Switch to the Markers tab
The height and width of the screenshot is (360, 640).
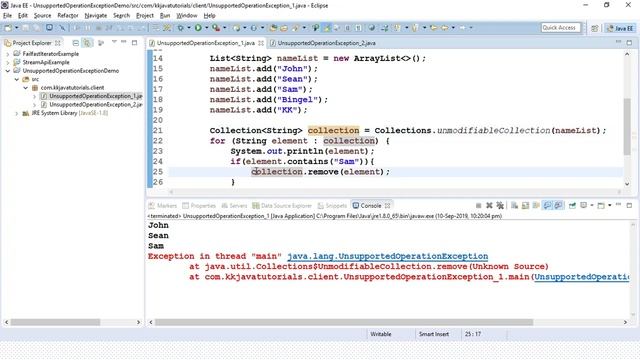[x=163, y=206]
